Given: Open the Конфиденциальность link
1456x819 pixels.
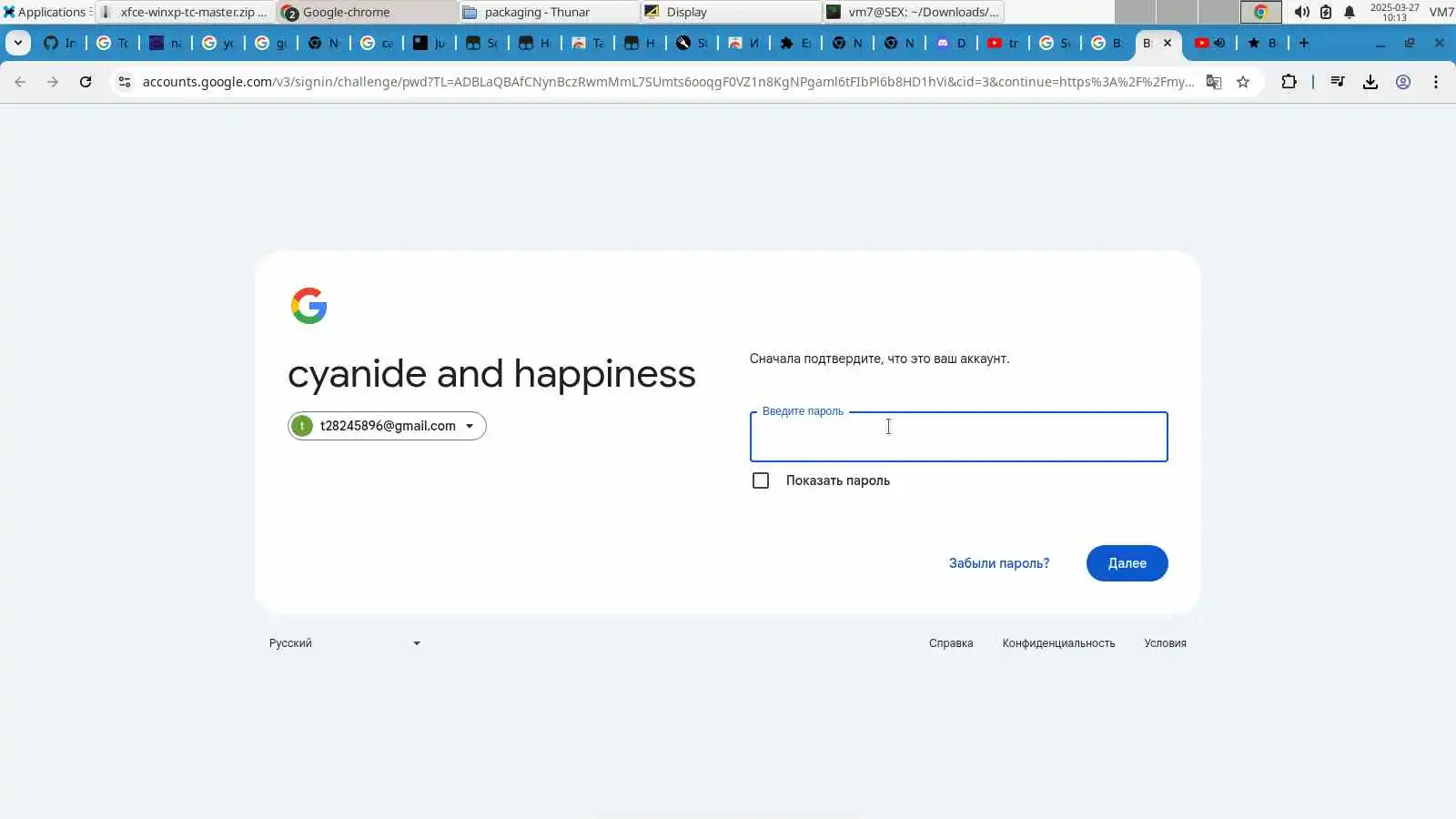Looking at the screenshot, I should click(x=1058, y=643).
